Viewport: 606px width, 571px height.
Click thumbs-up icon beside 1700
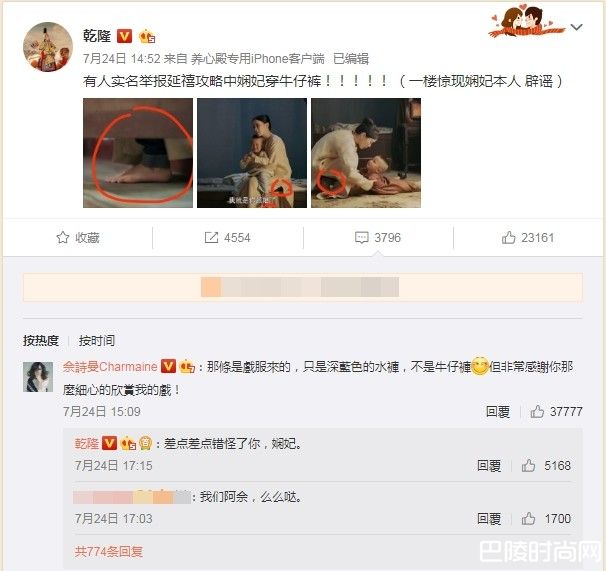pyautogui.click(x=528, y=518)
